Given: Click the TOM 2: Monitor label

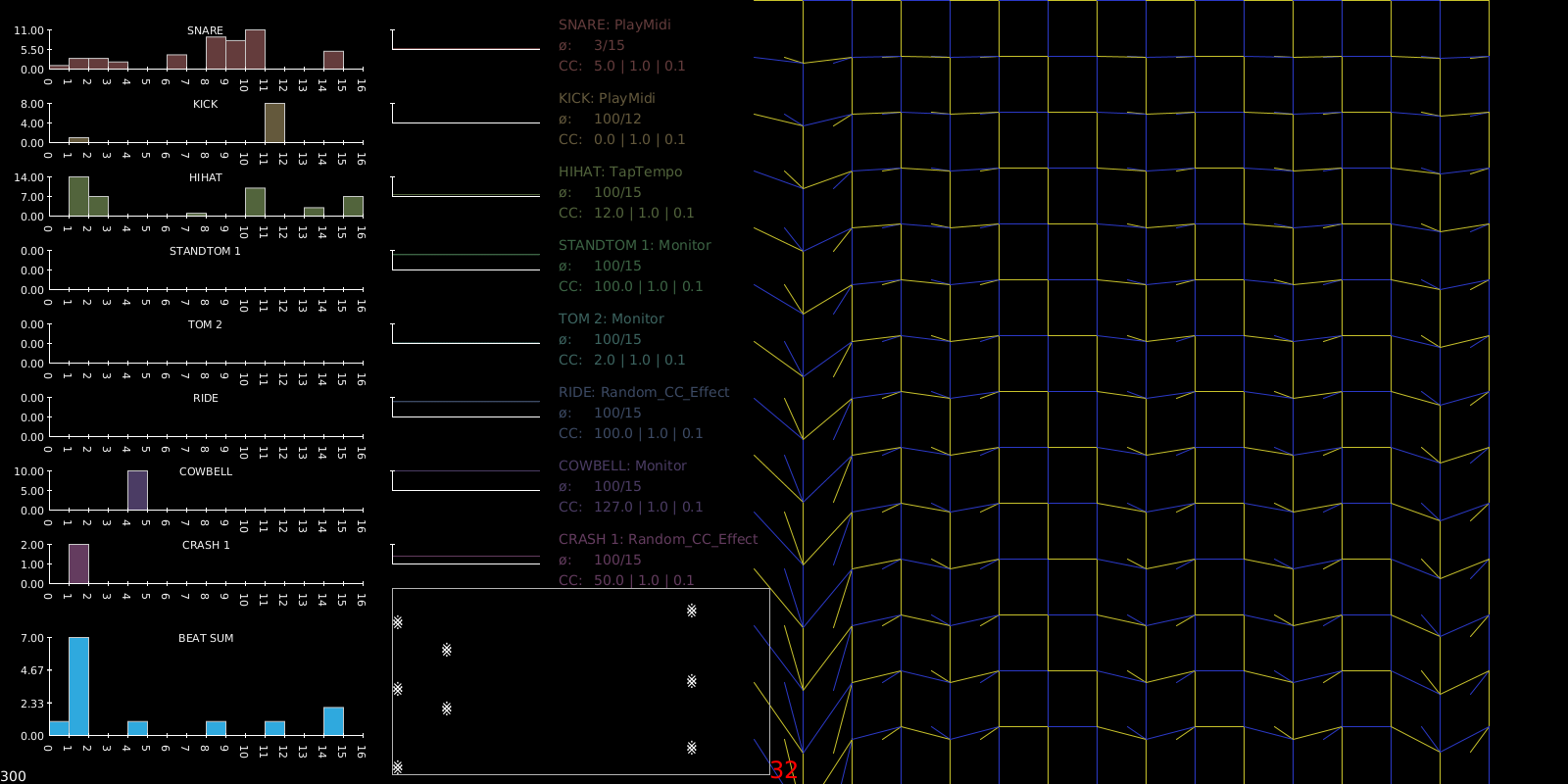Looking at the screenshot, I should (612, 318).
